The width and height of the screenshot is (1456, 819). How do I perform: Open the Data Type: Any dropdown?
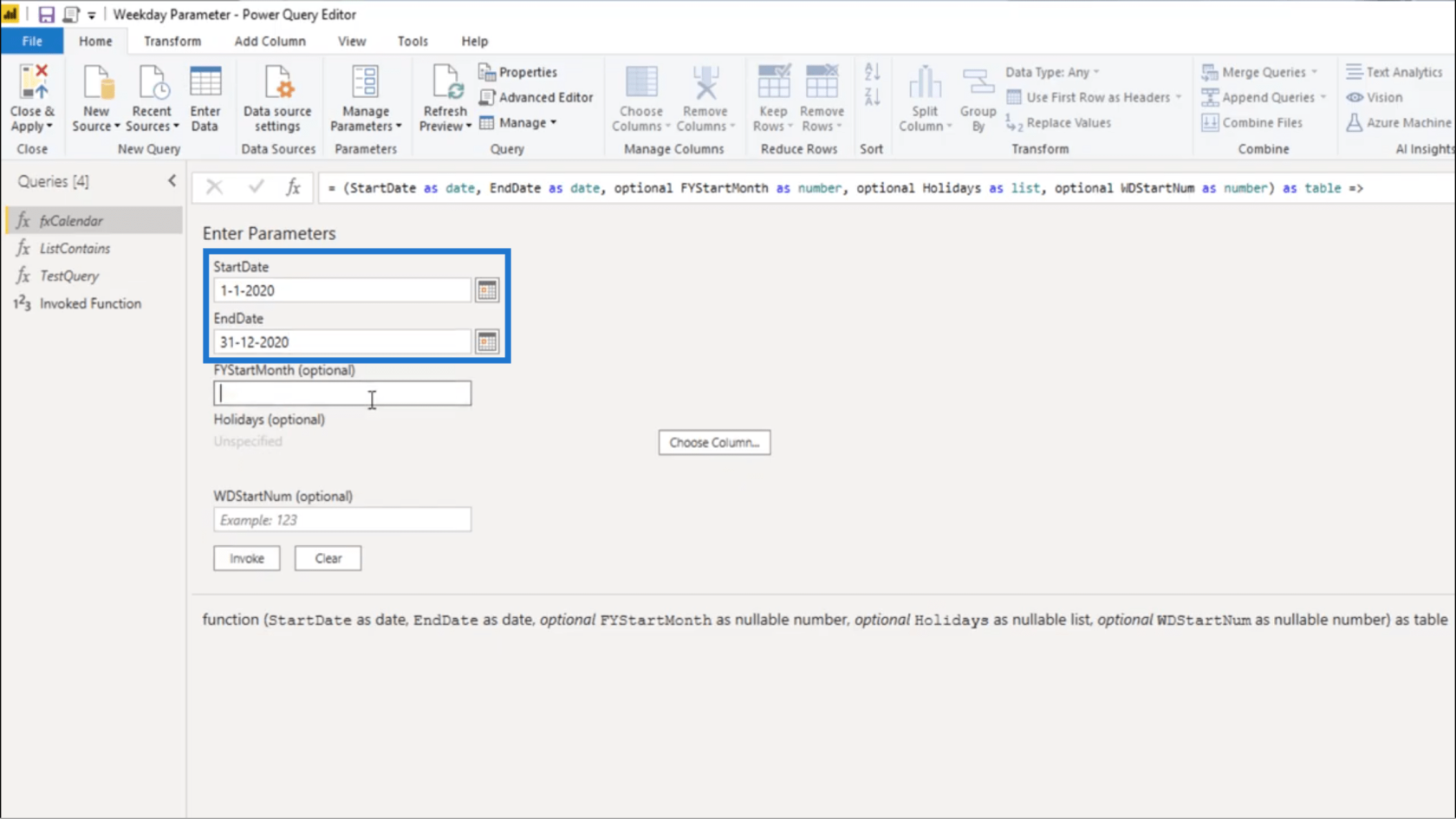tap(1052, 72)
